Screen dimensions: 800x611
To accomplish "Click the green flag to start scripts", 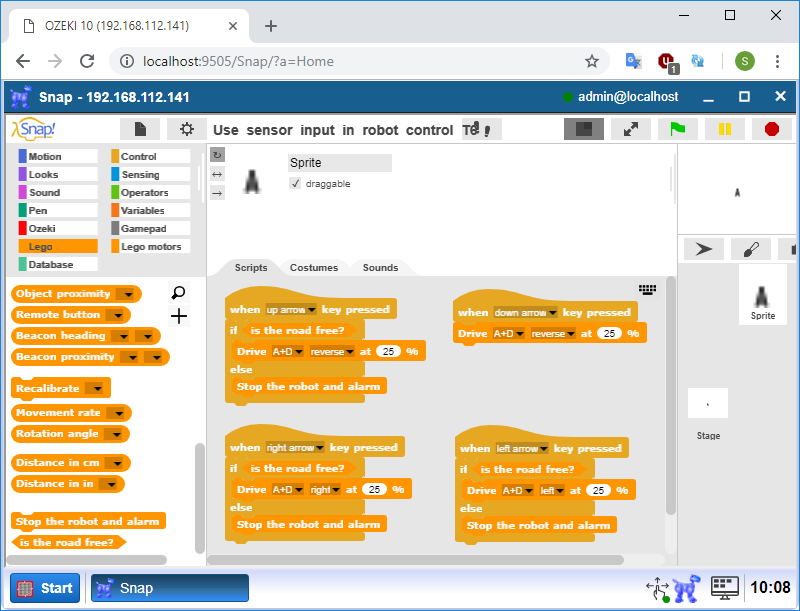I will 678,129.
